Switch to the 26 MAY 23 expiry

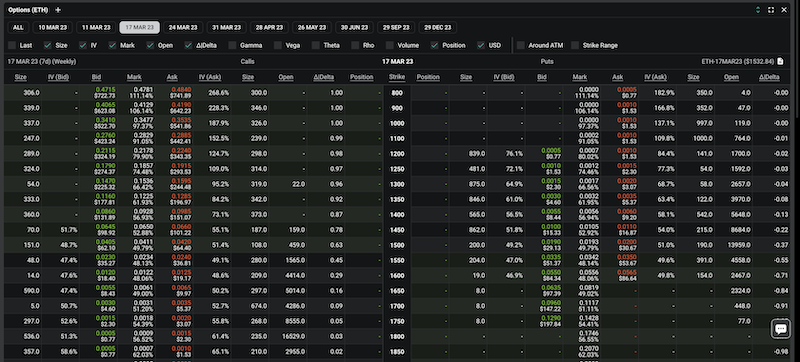coord(312,28)
